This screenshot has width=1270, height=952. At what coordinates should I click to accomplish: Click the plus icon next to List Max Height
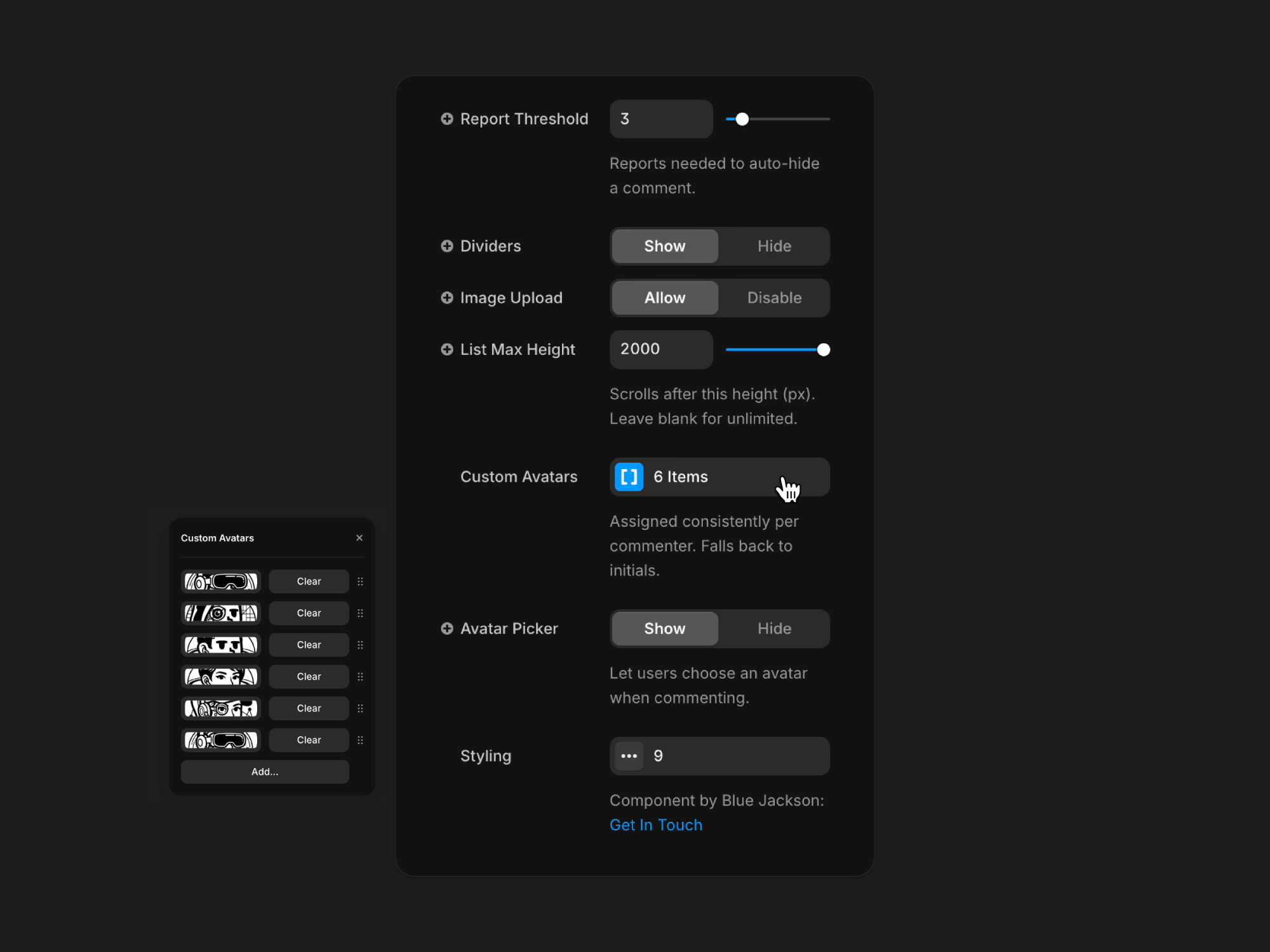[x=446, y=349]
